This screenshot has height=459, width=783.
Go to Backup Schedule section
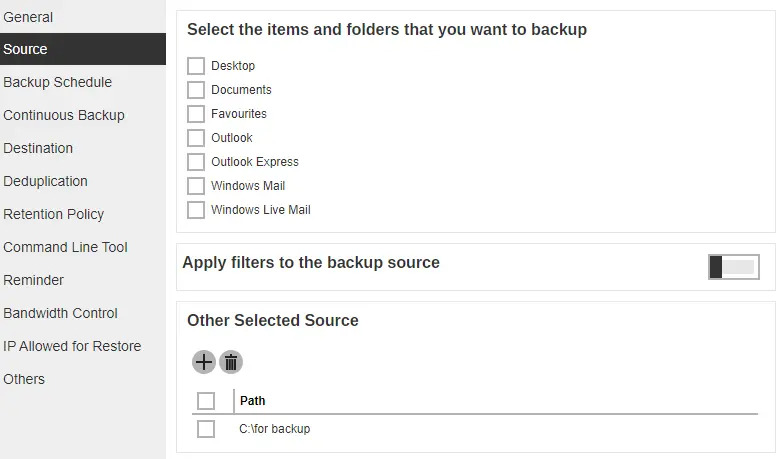pyautogui.click(x=57, y=82)
